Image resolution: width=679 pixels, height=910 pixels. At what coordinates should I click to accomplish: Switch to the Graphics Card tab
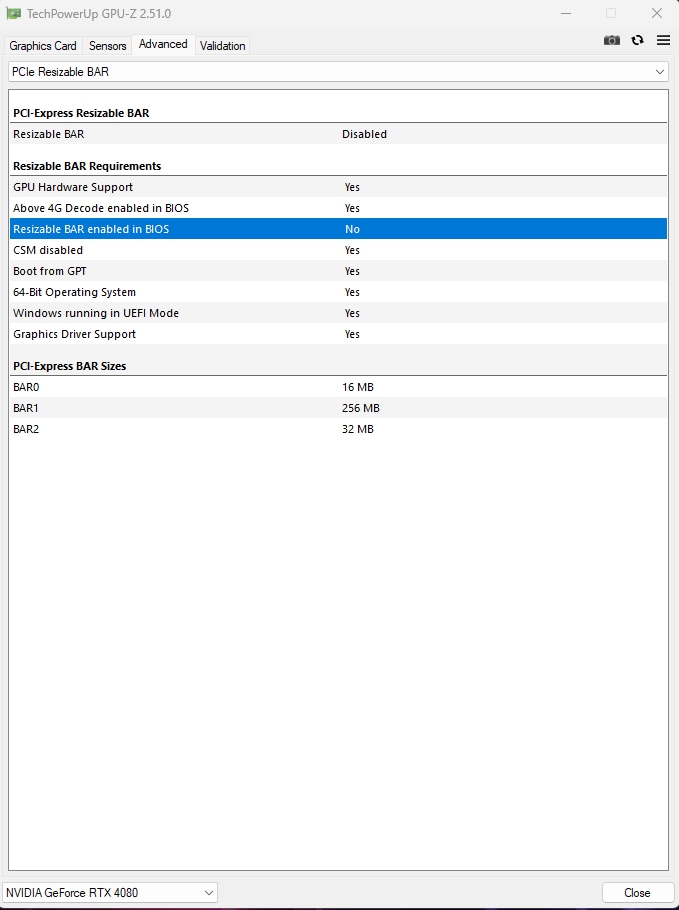43,46
